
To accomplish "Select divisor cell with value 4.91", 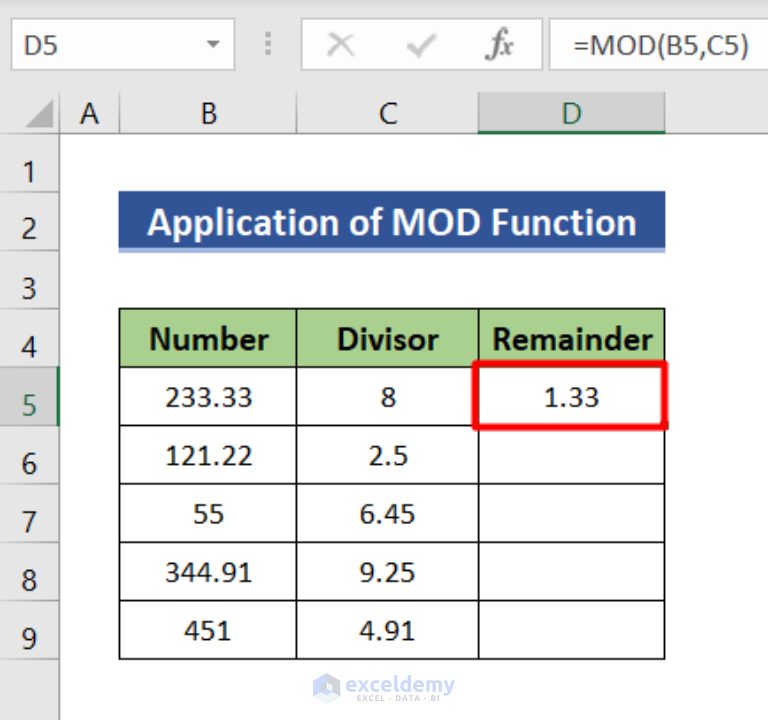I will (387, 630).
